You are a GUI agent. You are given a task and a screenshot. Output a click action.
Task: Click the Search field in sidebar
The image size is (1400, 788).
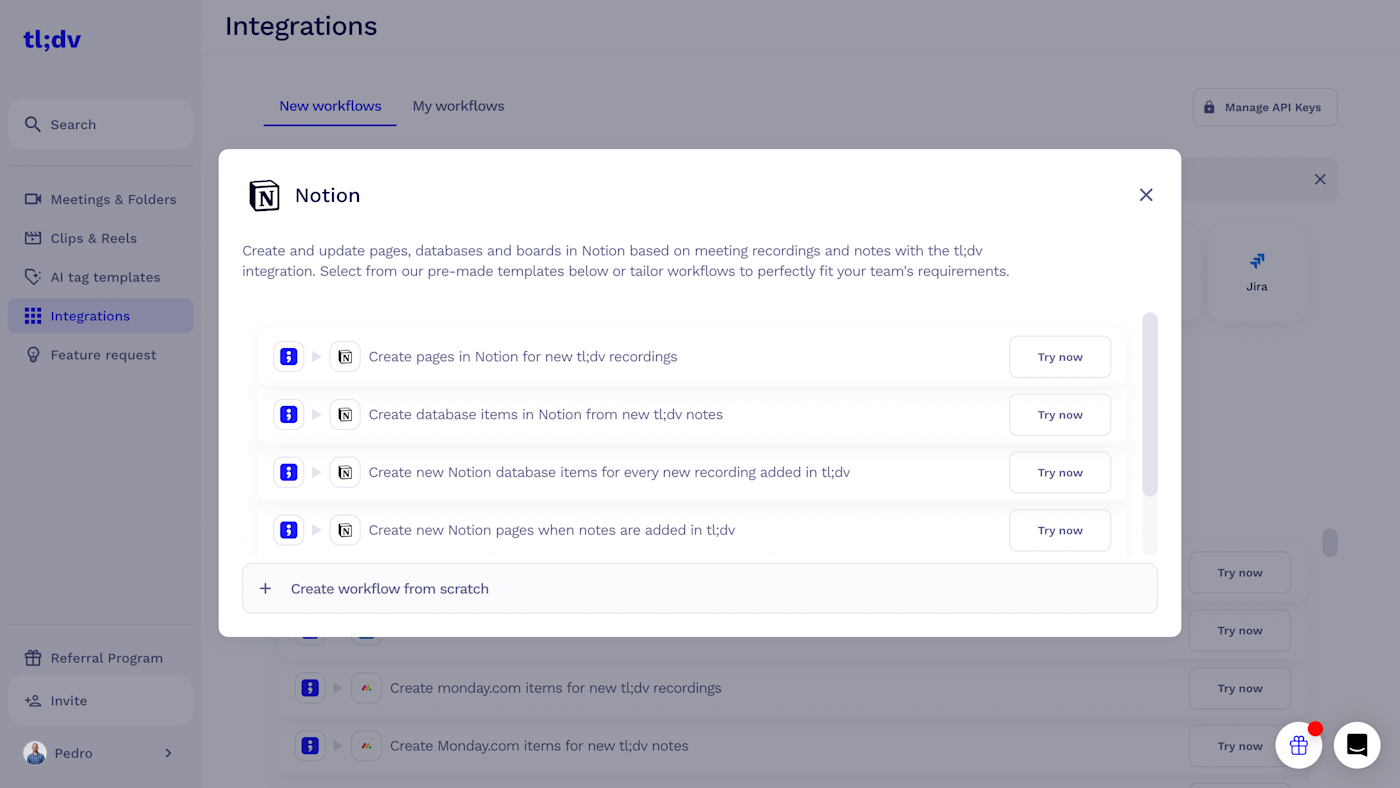100,125
